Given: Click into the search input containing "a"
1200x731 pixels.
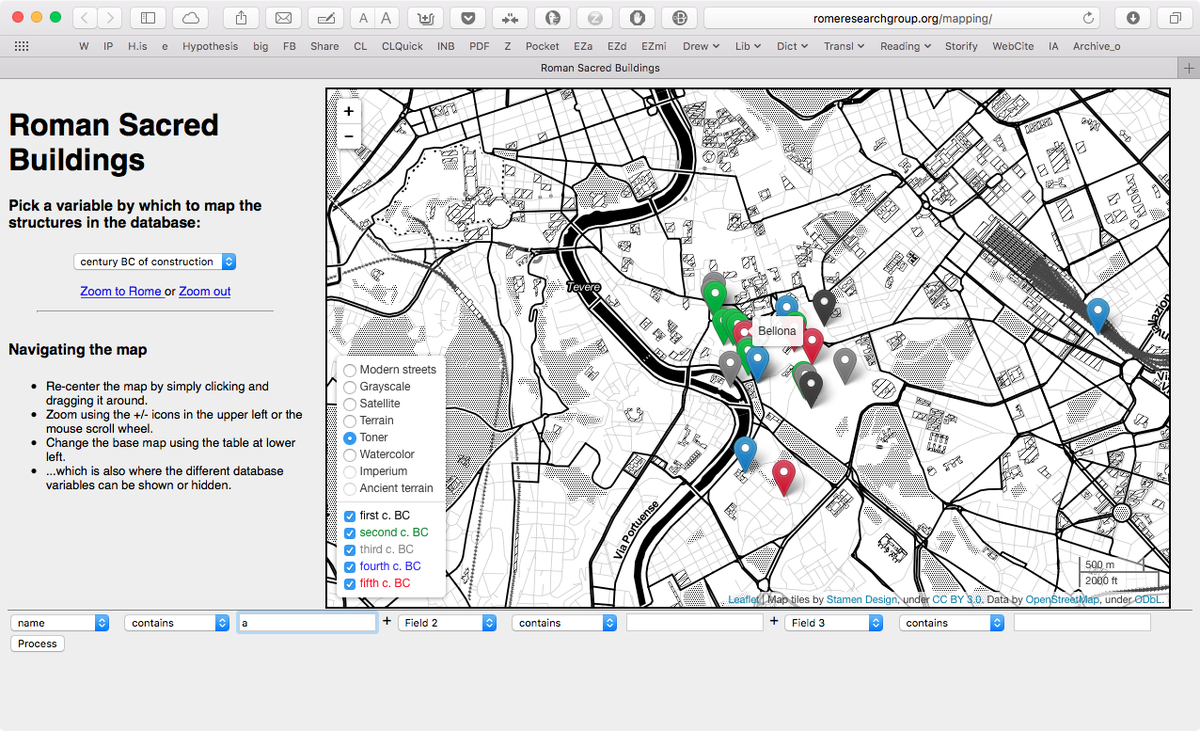Looking at the screenshot, I should click(x=307, y=622).
